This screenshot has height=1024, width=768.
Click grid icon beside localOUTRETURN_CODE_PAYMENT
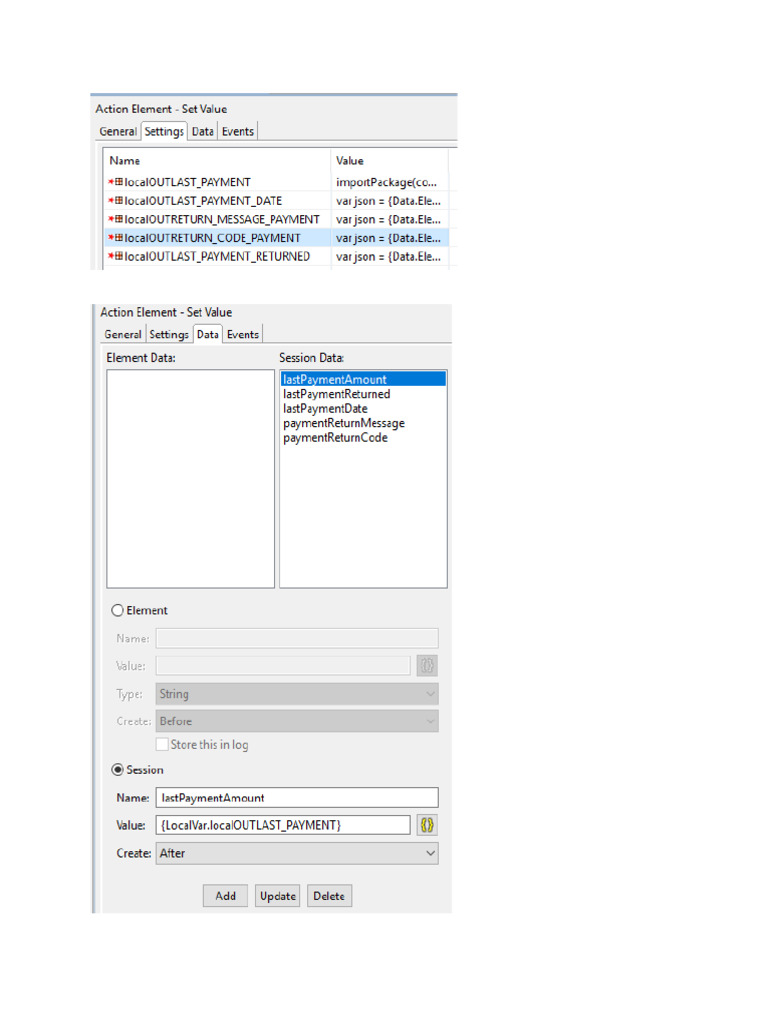pos(118,238)
